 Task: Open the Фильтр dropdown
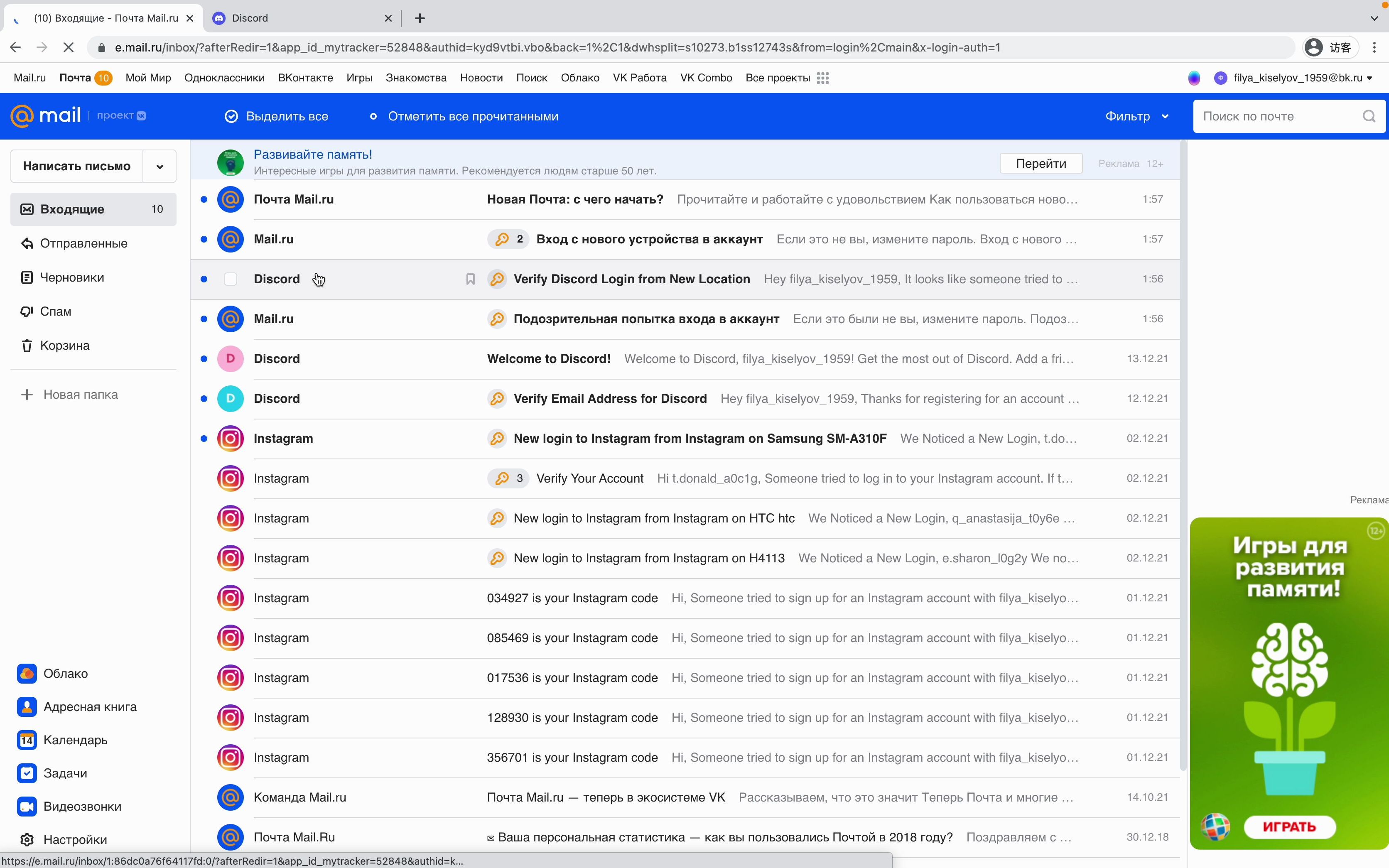point(1137,117)
